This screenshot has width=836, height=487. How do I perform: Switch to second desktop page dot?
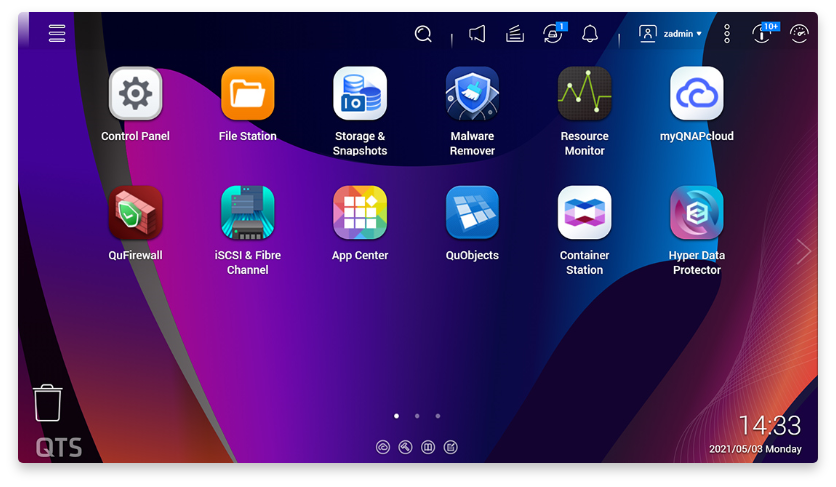[x=417, y=416]
